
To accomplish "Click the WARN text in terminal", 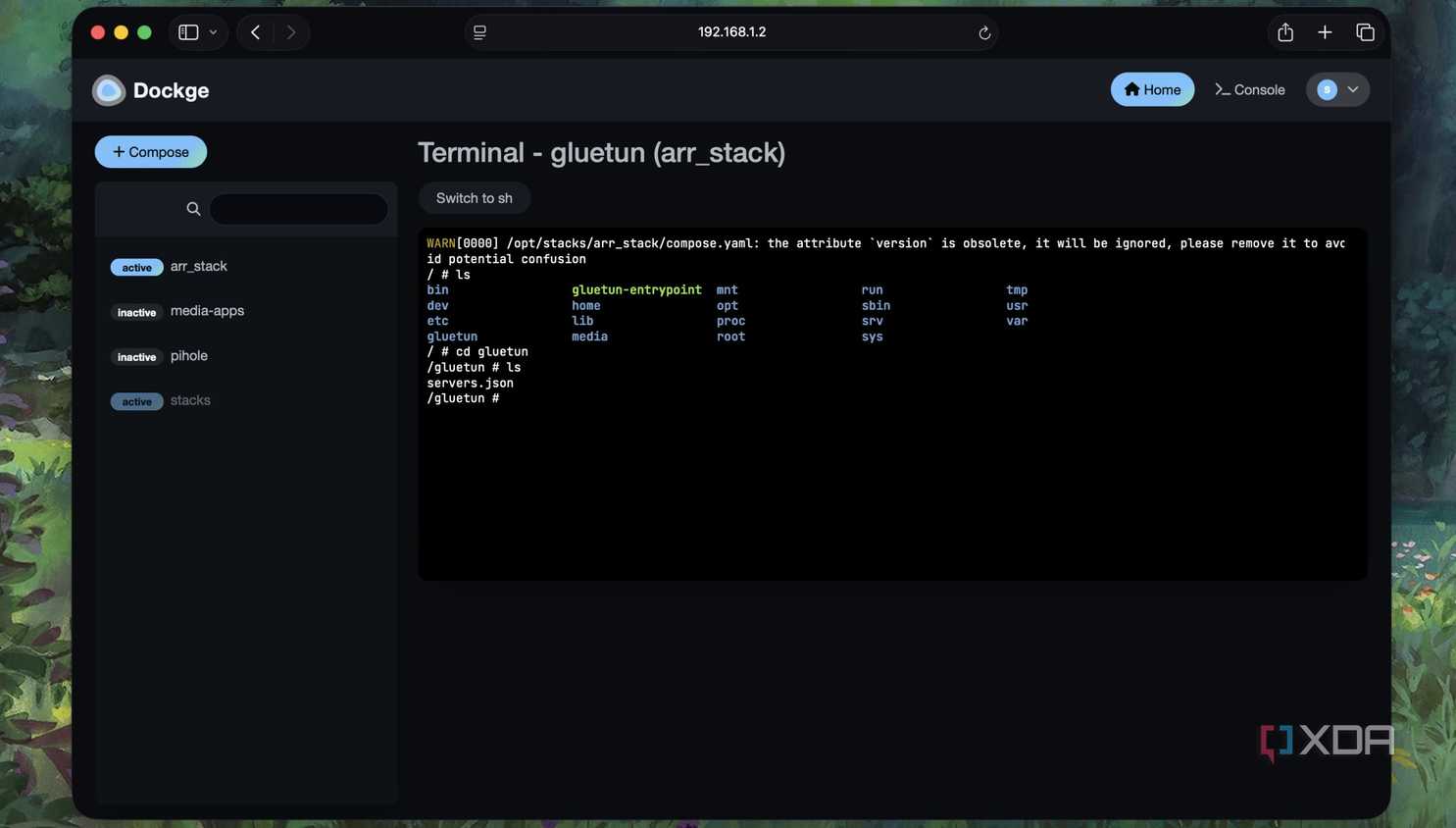I will (441, 243).
